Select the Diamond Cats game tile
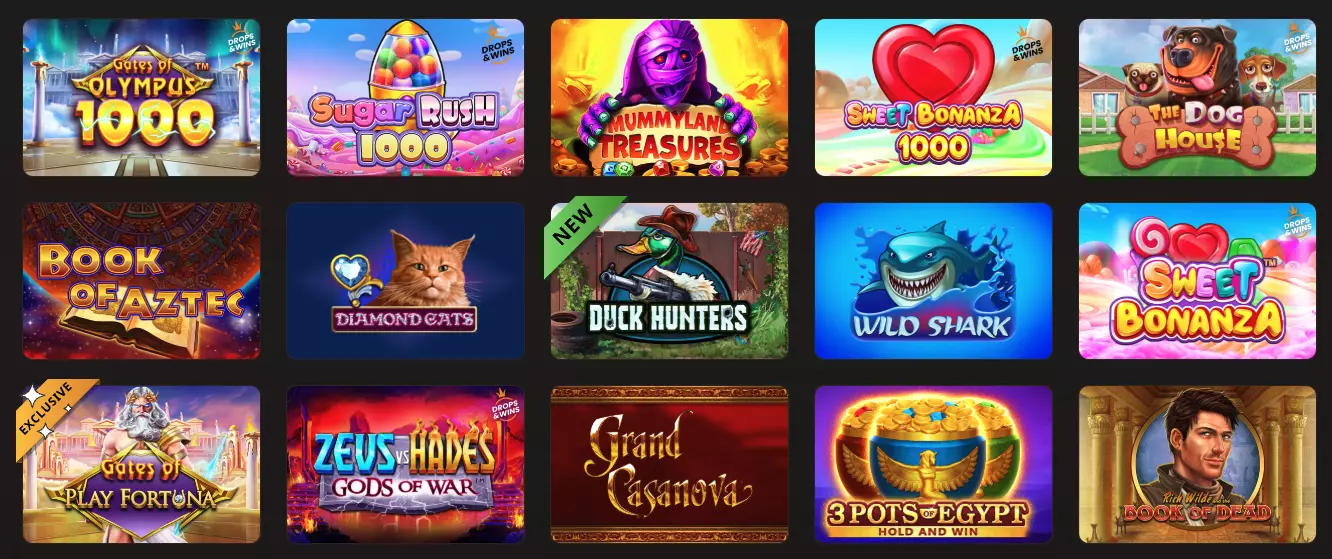 pos(405,281)
